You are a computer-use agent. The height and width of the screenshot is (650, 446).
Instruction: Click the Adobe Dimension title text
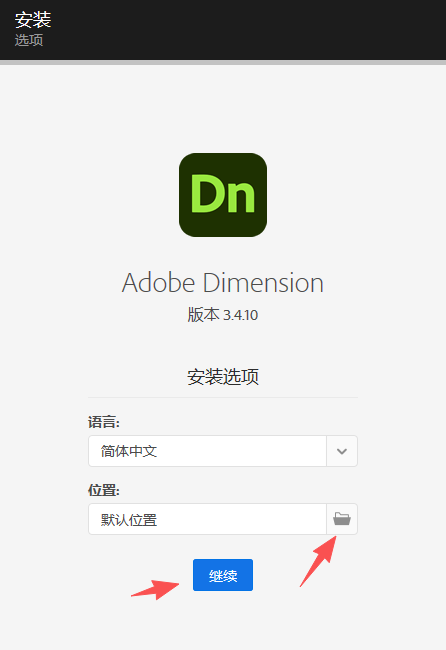click(x=223, y=283)
